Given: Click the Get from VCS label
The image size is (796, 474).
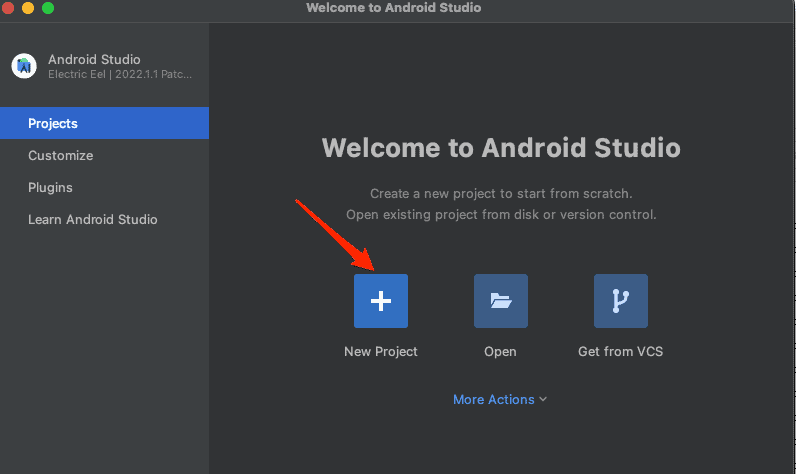Looking at the screenshot, I should point(620,352).
